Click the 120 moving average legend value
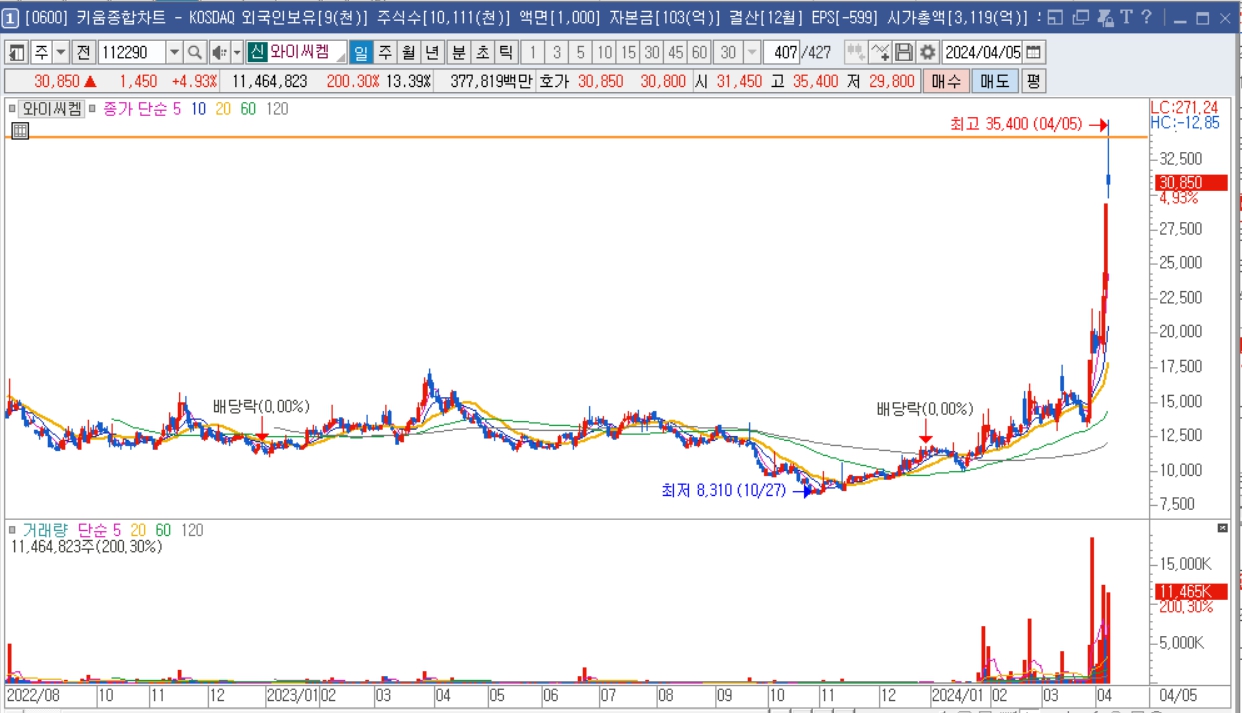Viewport: 1242px width, 713px height. [x=276, y=108]
